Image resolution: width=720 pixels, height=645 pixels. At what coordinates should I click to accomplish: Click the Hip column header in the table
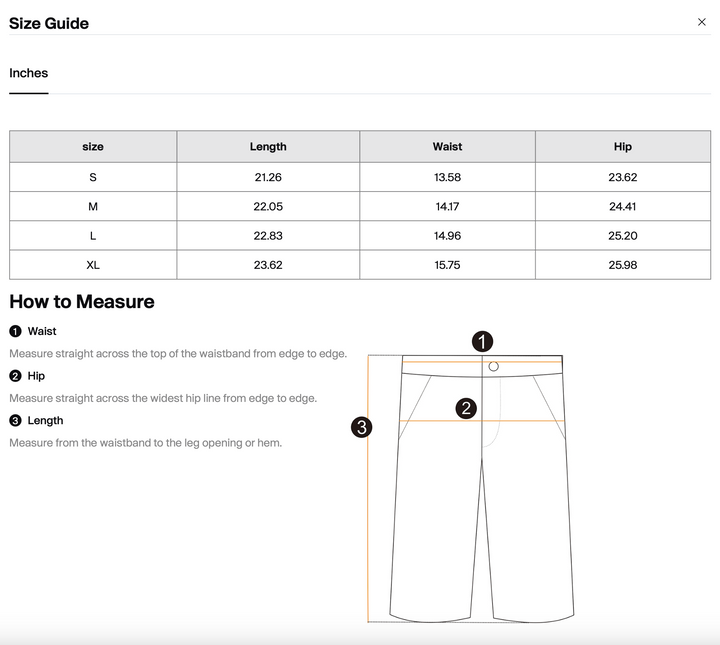click(623, 147)
